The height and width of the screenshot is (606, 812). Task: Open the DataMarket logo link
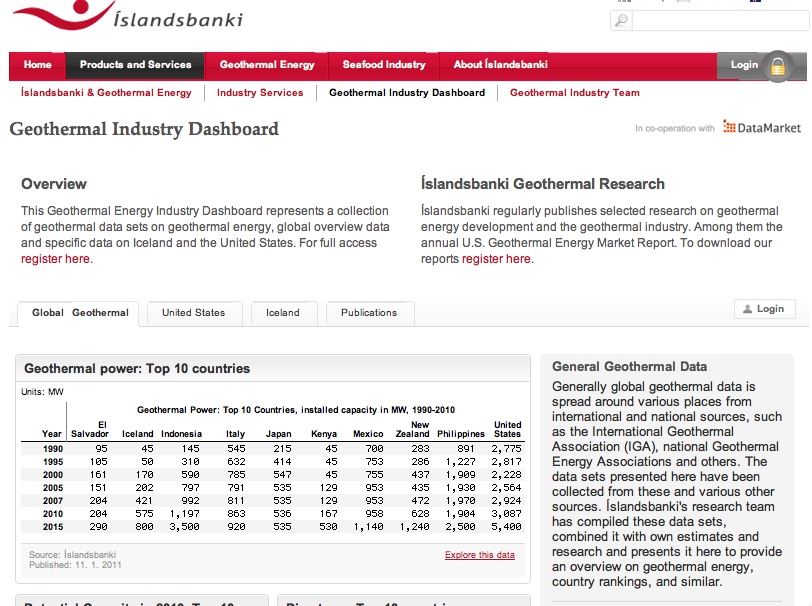[761, 128]
